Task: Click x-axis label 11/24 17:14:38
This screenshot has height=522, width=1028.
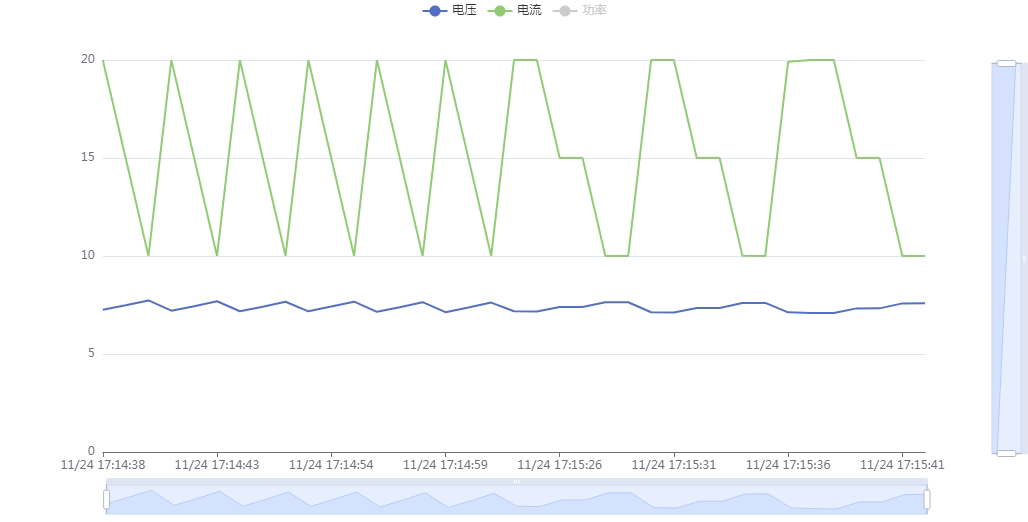Action: (103, 465)
